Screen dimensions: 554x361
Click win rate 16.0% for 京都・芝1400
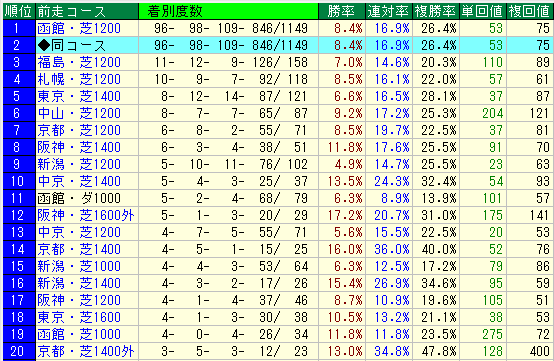pyautogui.click(x=345, y=249)
